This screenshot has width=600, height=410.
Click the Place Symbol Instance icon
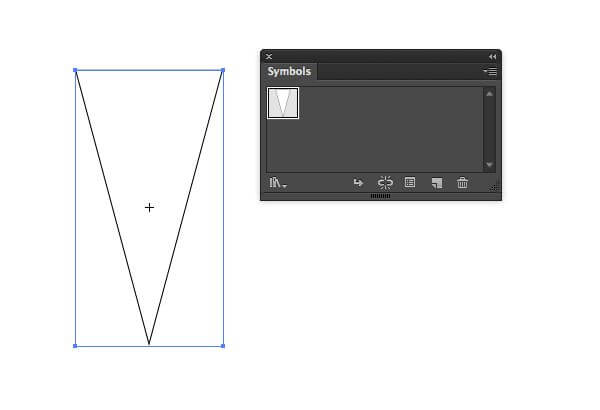(358, 183)
